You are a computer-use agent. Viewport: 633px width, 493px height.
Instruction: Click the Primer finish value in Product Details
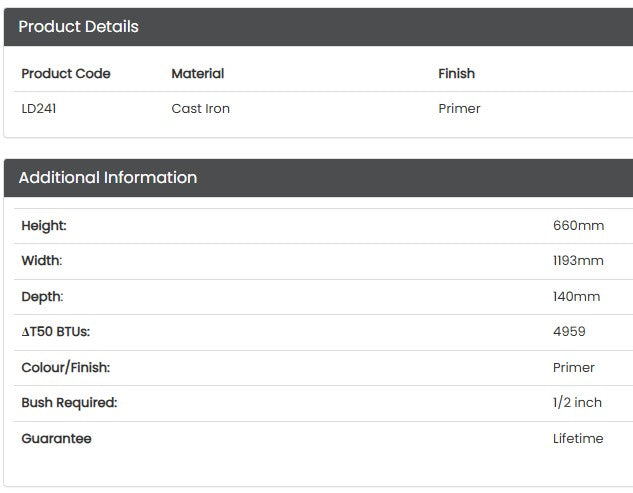(459, 109)
